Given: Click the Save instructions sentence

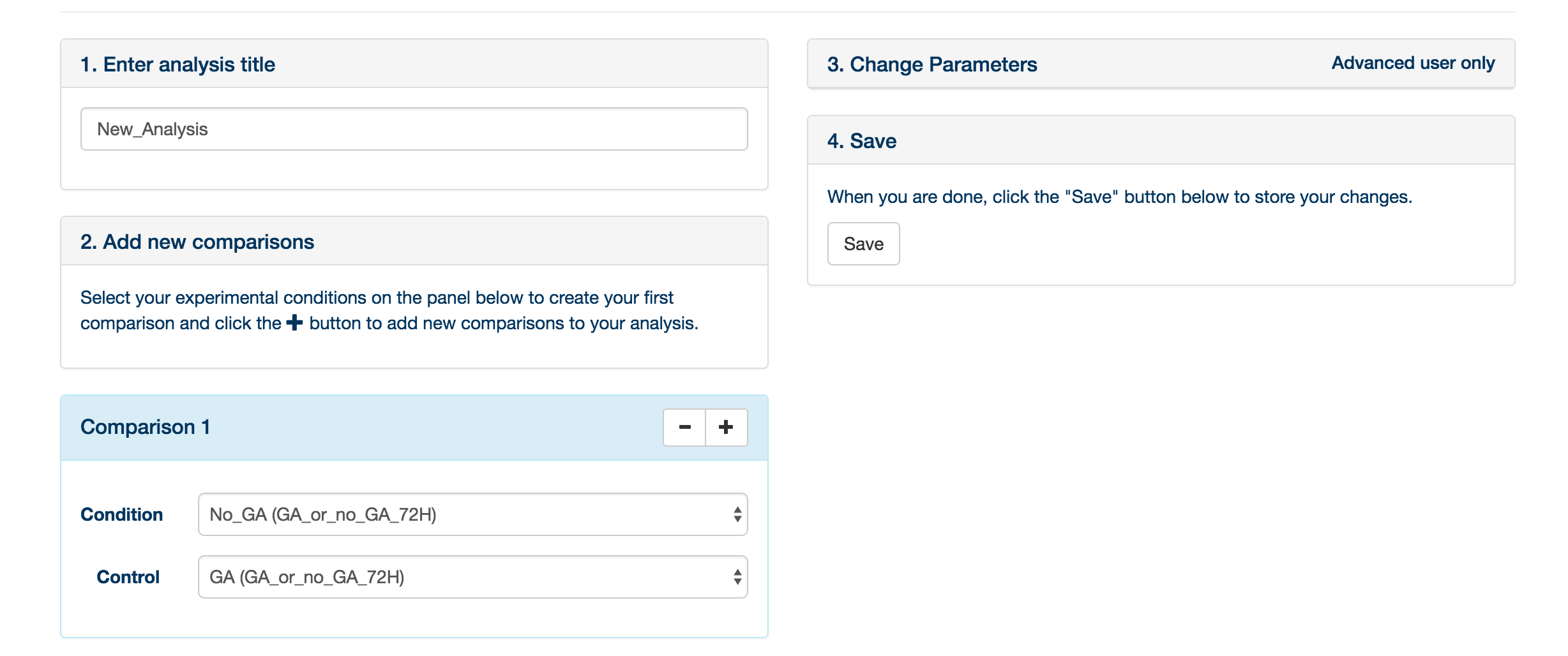Looking at the screenshot, I should point(1120,197).
